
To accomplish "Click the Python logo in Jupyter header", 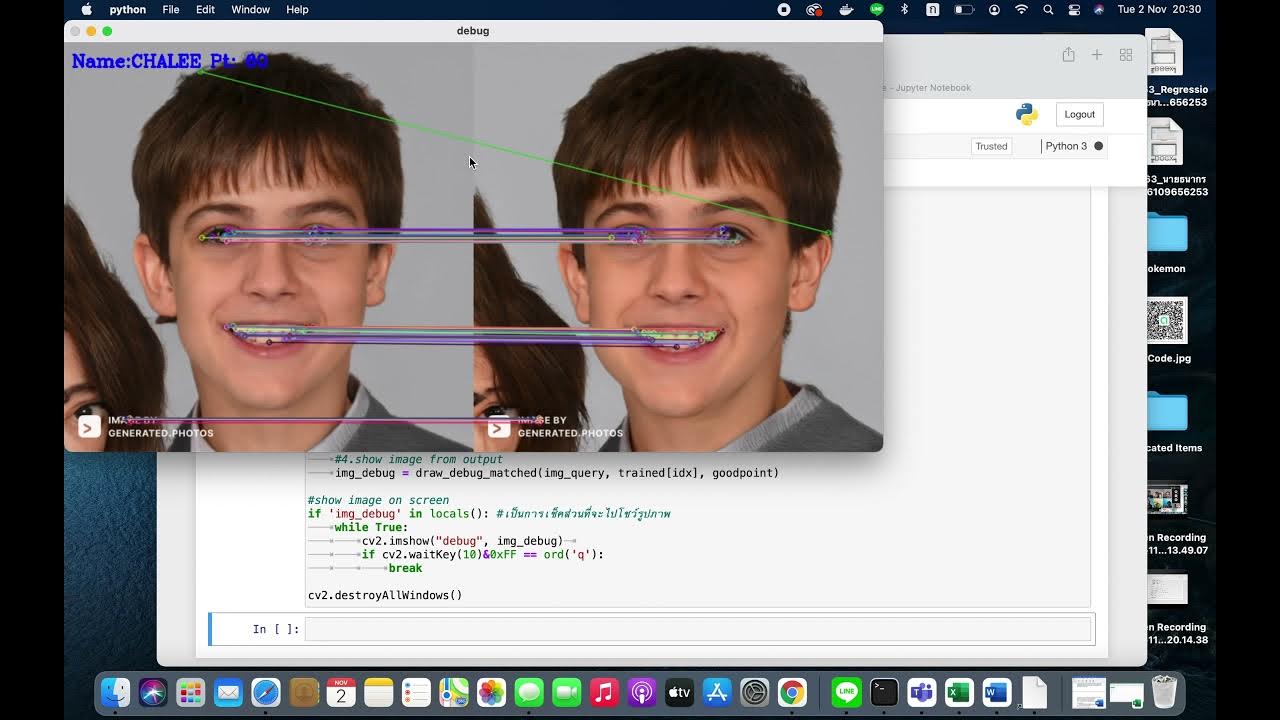I will pyautogui.click(x=1027, y=114).
